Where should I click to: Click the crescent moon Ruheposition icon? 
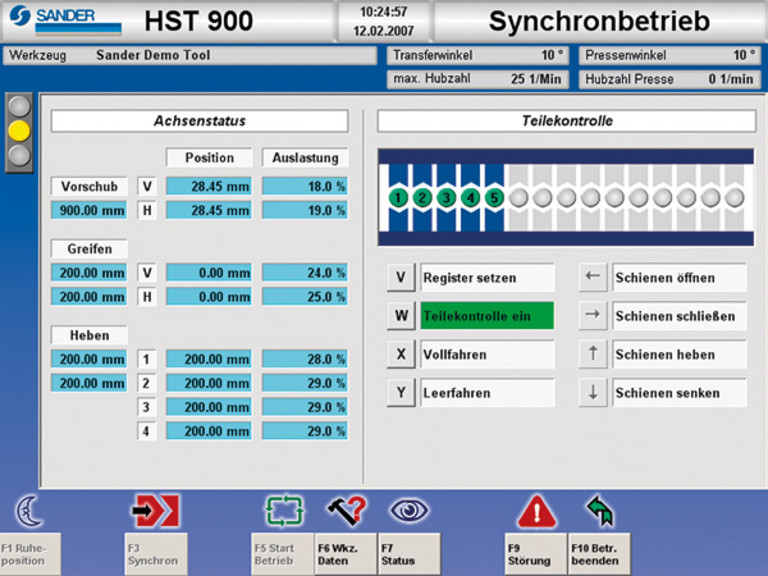[x=29, y=511]
